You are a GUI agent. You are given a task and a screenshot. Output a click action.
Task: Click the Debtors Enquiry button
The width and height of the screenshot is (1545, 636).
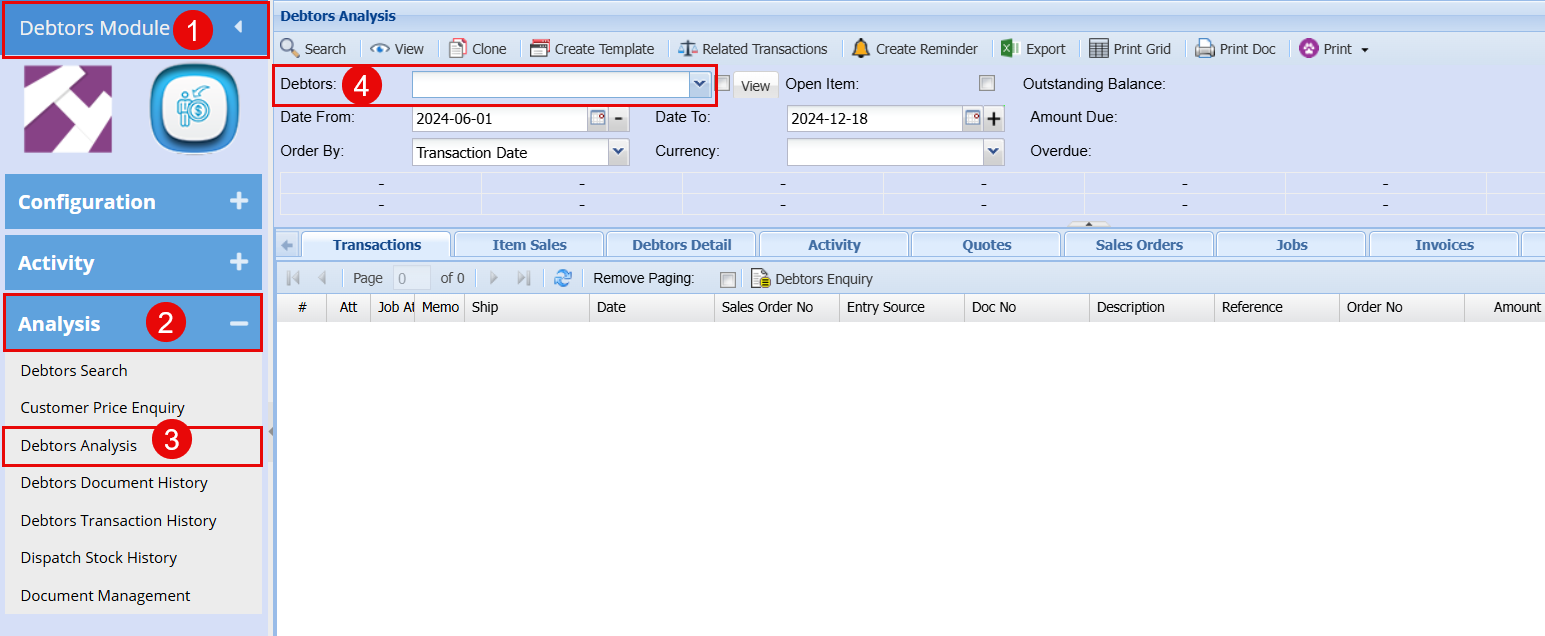(x=812, y=279)
